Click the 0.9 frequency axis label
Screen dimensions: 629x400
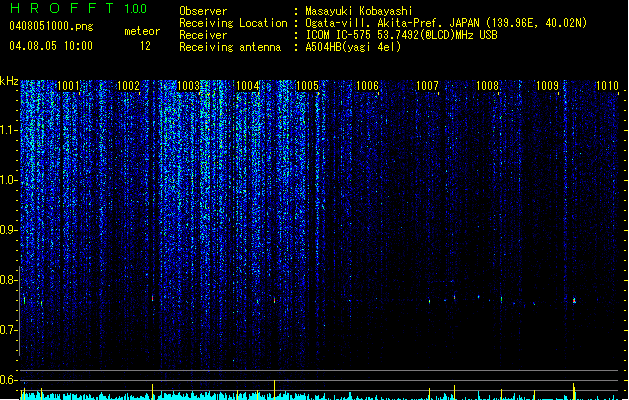coord(9,230)
